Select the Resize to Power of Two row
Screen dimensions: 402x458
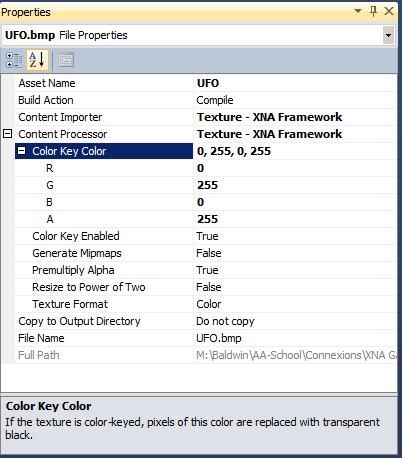[206, 287]
